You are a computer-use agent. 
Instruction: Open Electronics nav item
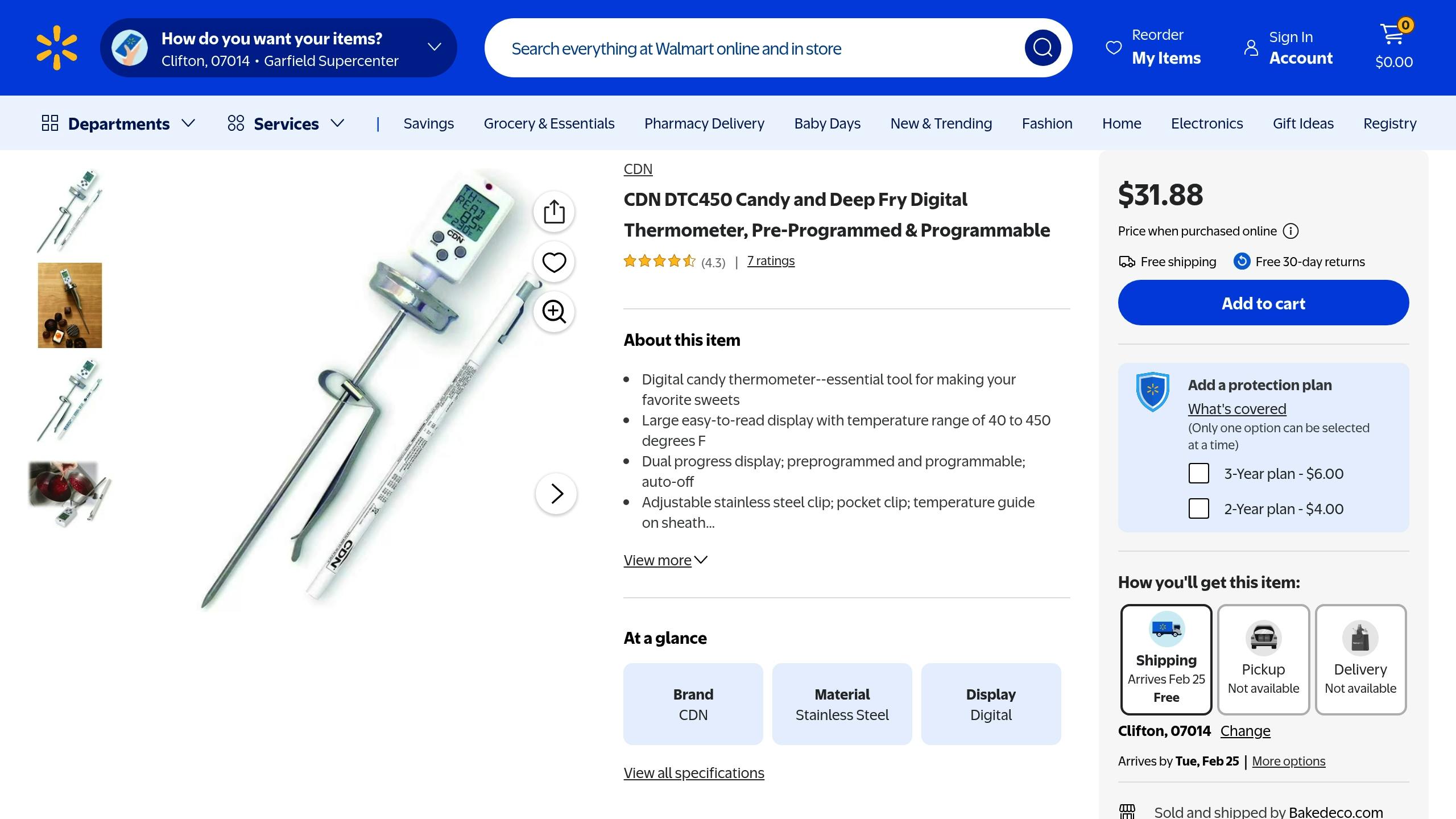1207,123
